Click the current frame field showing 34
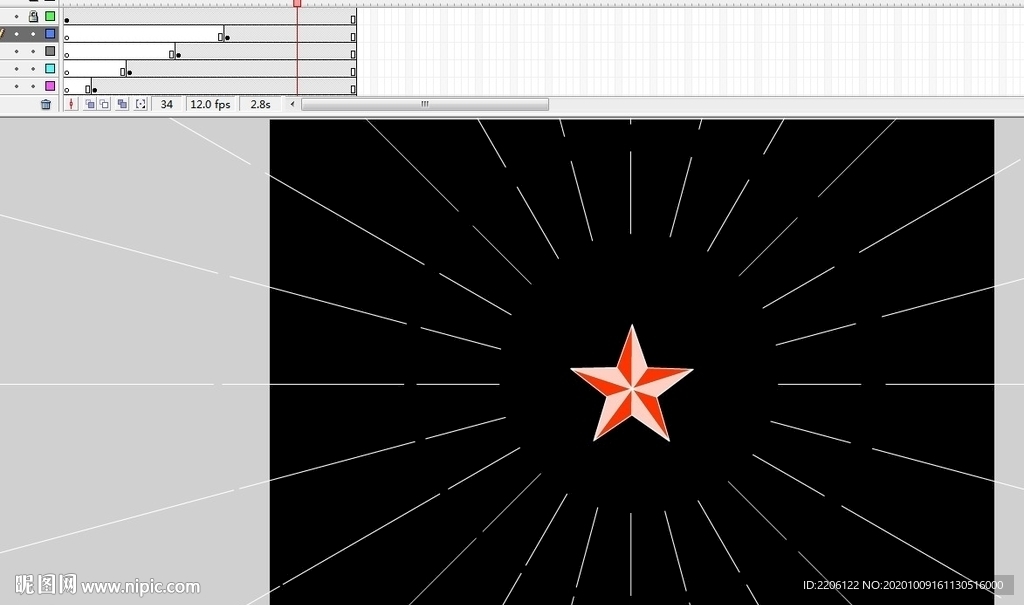This screenshot has width=1024, height=605. [x=167, y=104]
